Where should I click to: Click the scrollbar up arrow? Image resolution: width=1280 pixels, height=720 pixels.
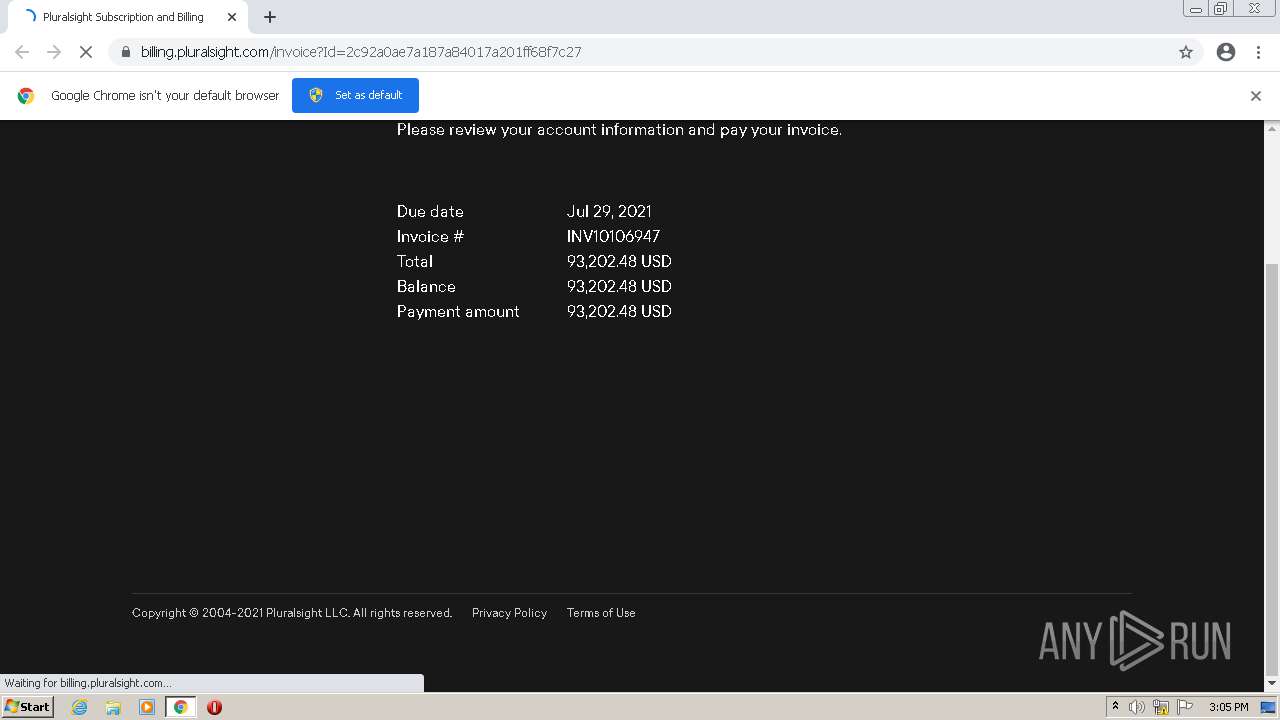click(x=1272, y=128)
